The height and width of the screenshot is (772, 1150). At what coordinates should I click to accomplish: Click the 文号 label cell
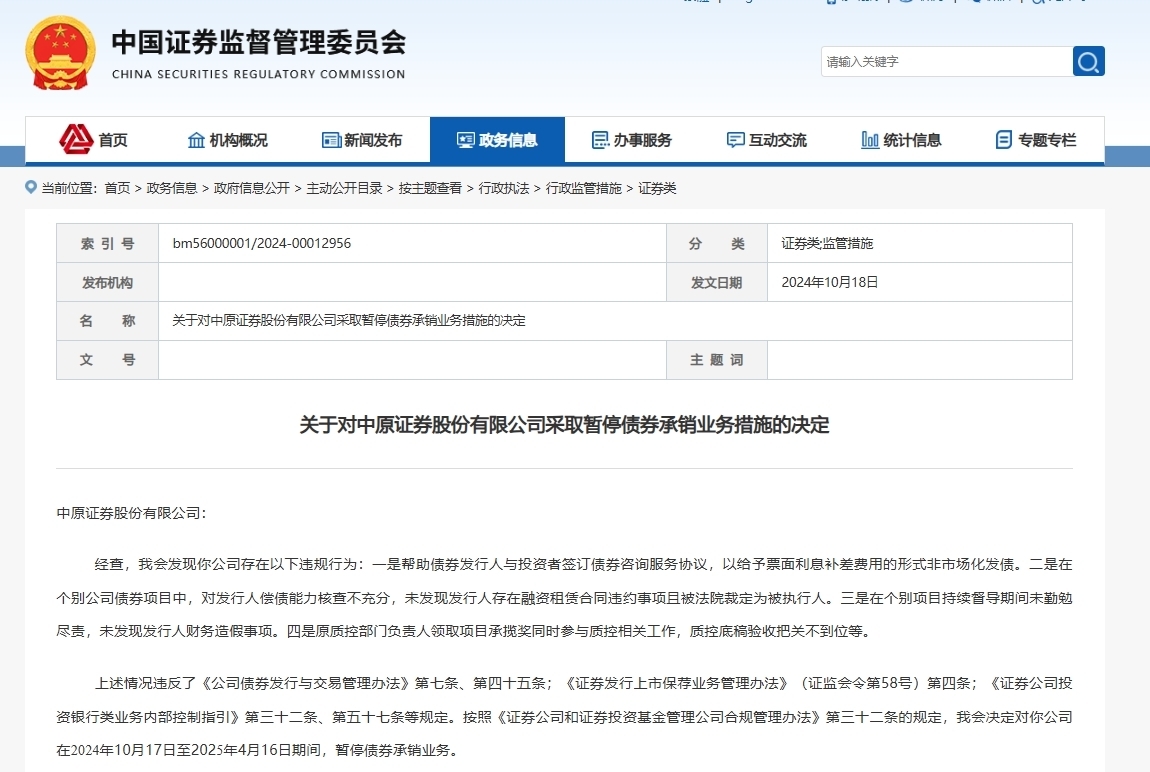pos(108,360)
